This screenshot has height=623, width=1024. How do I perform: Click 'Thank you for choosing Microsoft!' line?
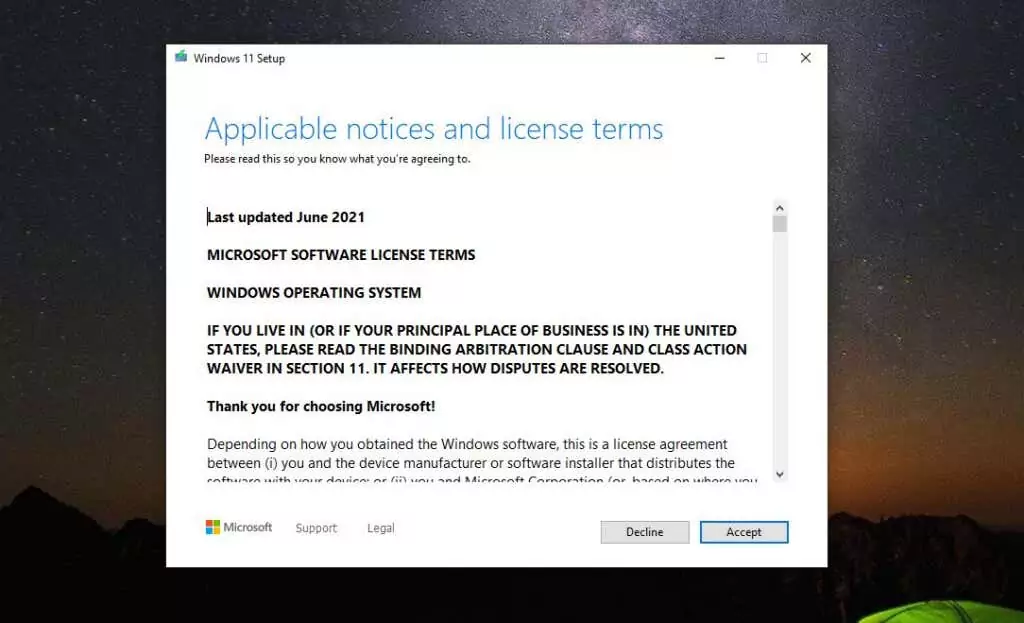point(321,406)
